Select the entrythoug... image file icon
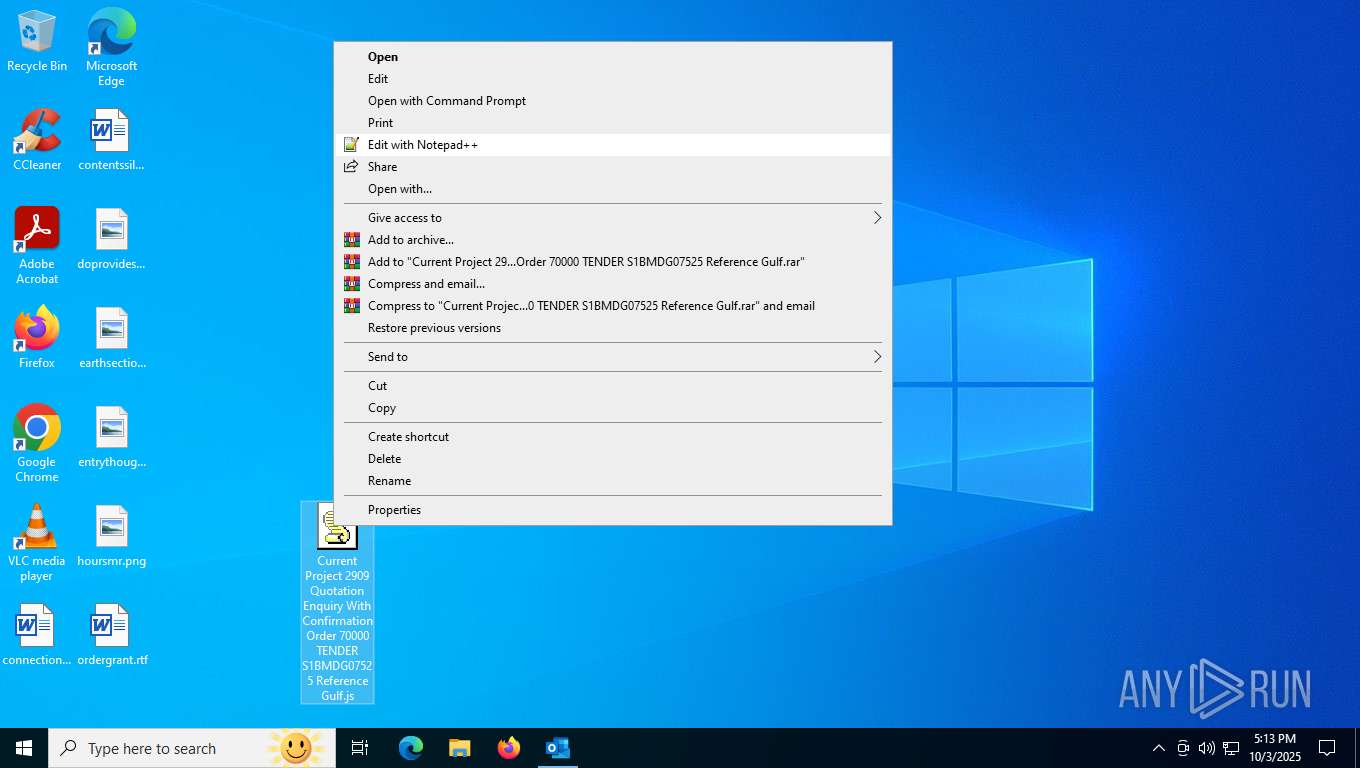The height and width of the screenshot is (768, 1360). 111,437
